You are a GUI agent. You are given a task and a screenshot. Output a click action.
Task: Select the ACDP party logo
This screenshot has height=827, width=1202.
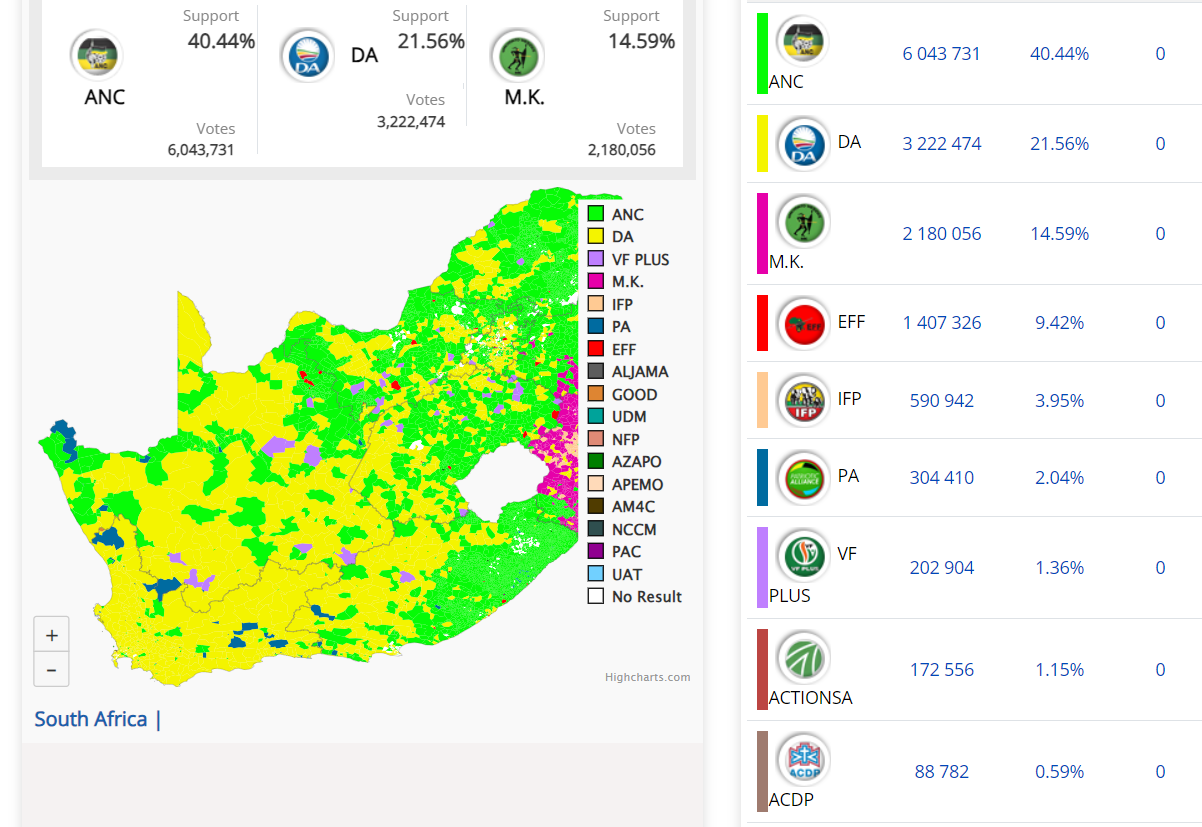click(802, 759)
